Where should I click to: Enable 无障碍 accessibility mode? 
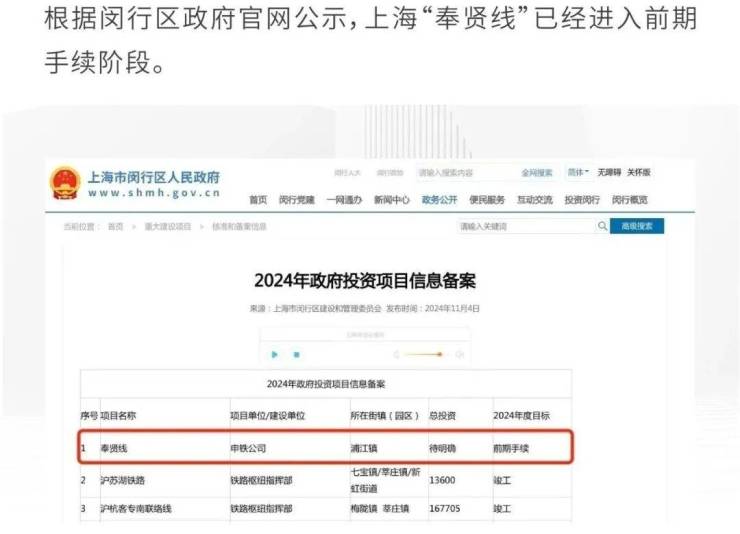point(609,173)
